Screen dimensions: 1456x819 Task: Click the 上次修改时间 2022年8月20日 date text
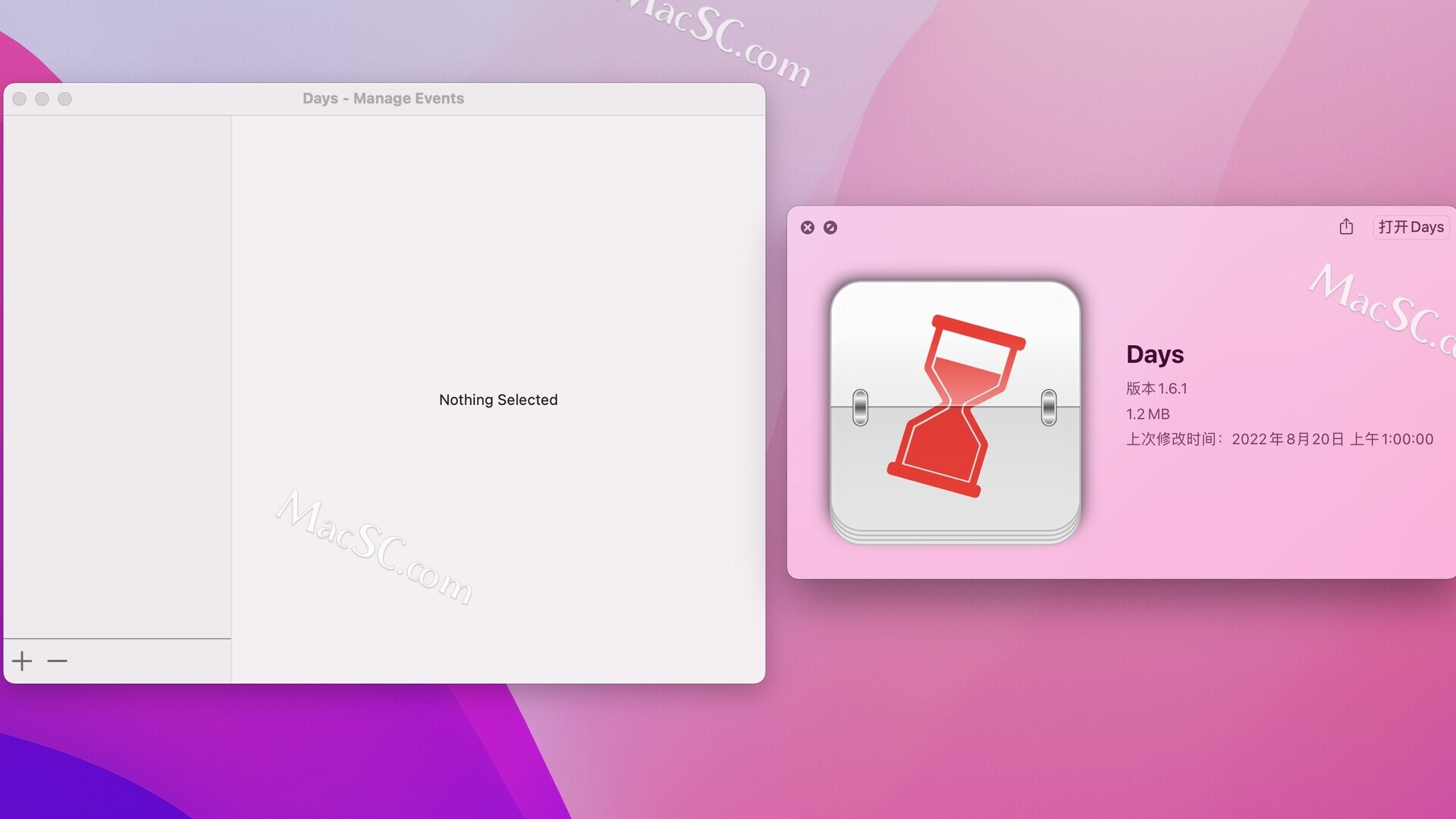tap(1279, 439)
